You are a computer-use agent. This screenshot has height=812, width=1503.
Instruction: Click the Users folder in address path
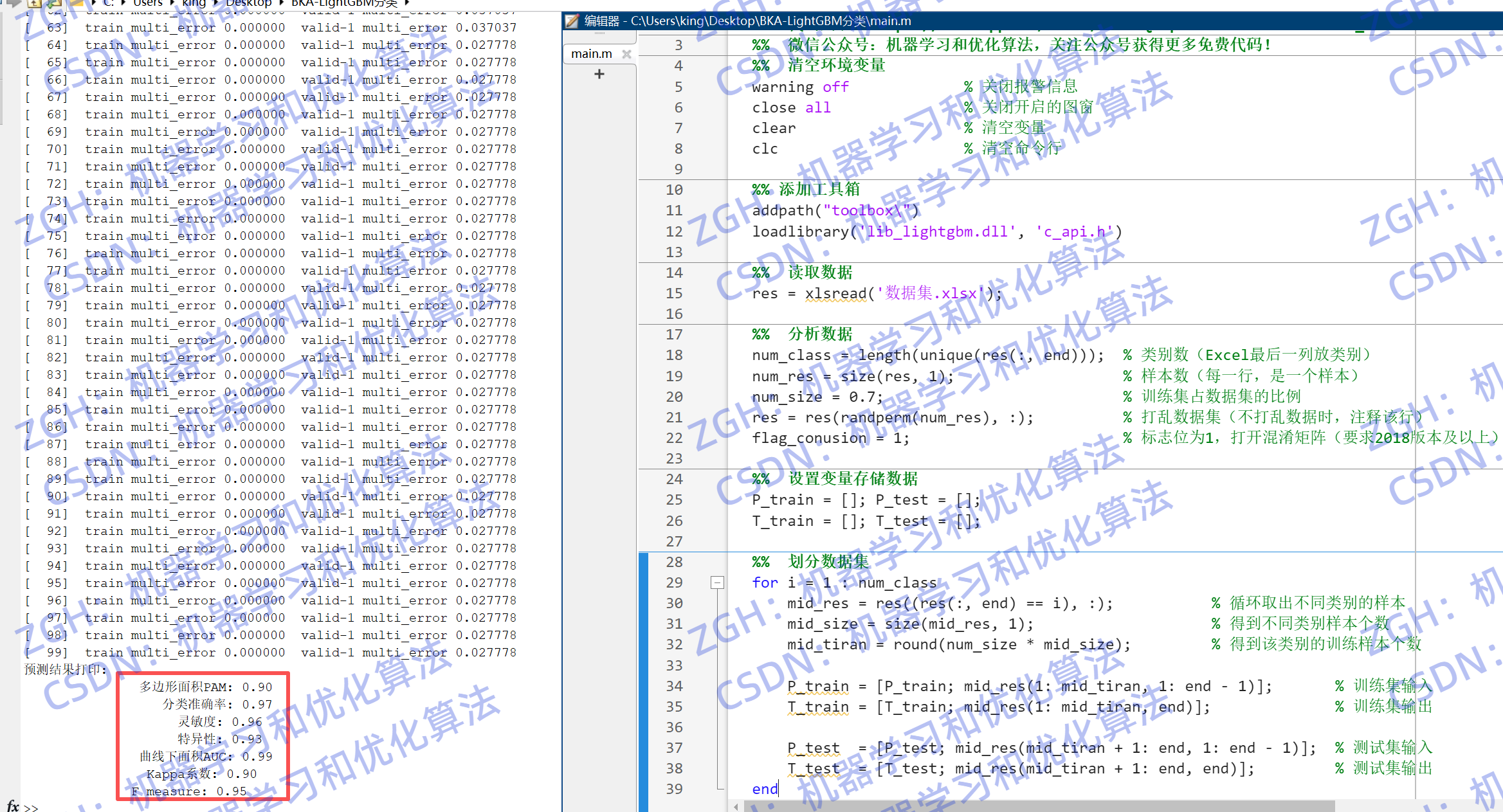(147, 3)
